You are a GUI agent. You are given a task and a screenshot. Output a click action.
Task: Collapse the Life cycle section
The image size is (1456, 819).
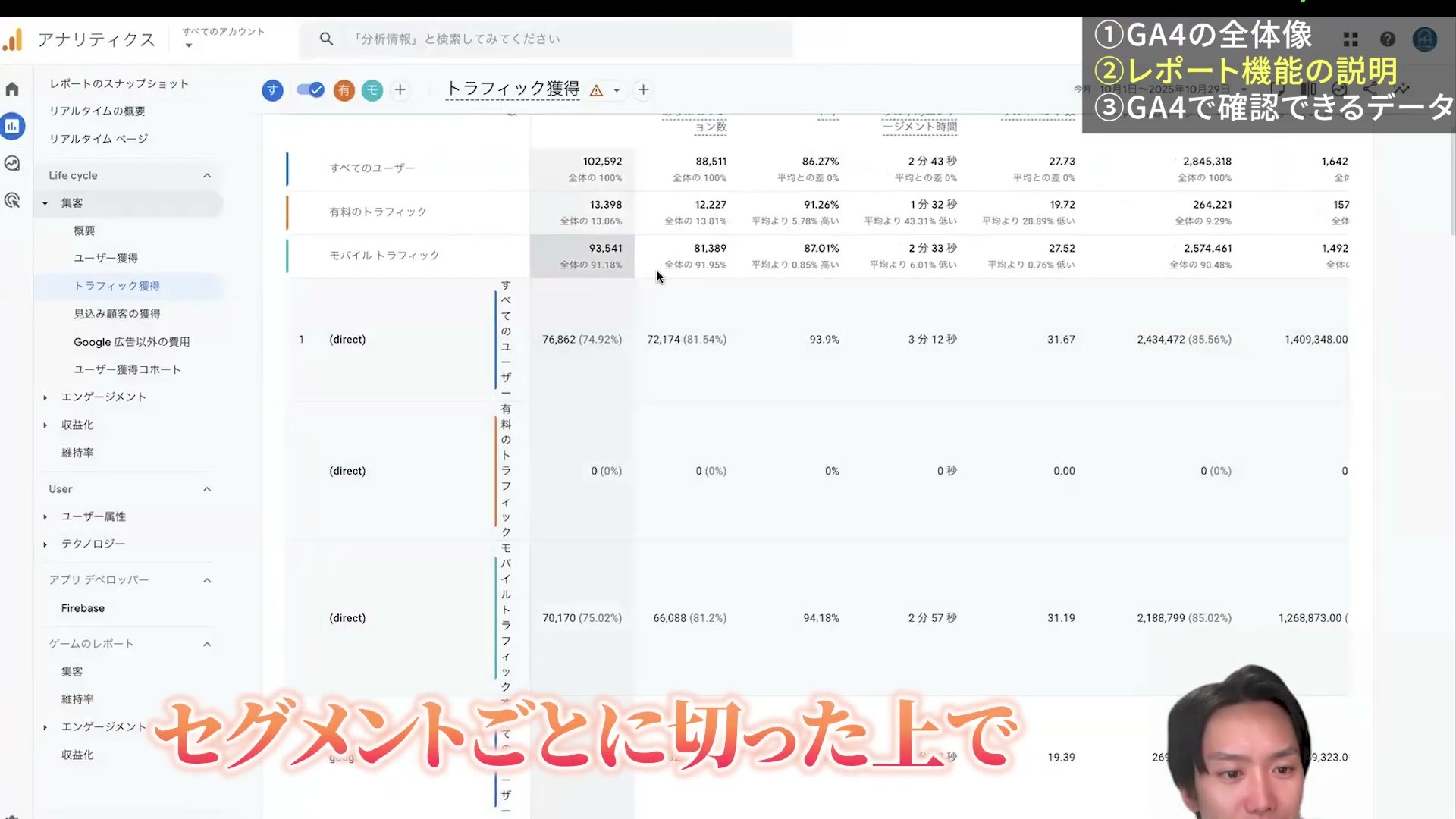click(207, 176)
